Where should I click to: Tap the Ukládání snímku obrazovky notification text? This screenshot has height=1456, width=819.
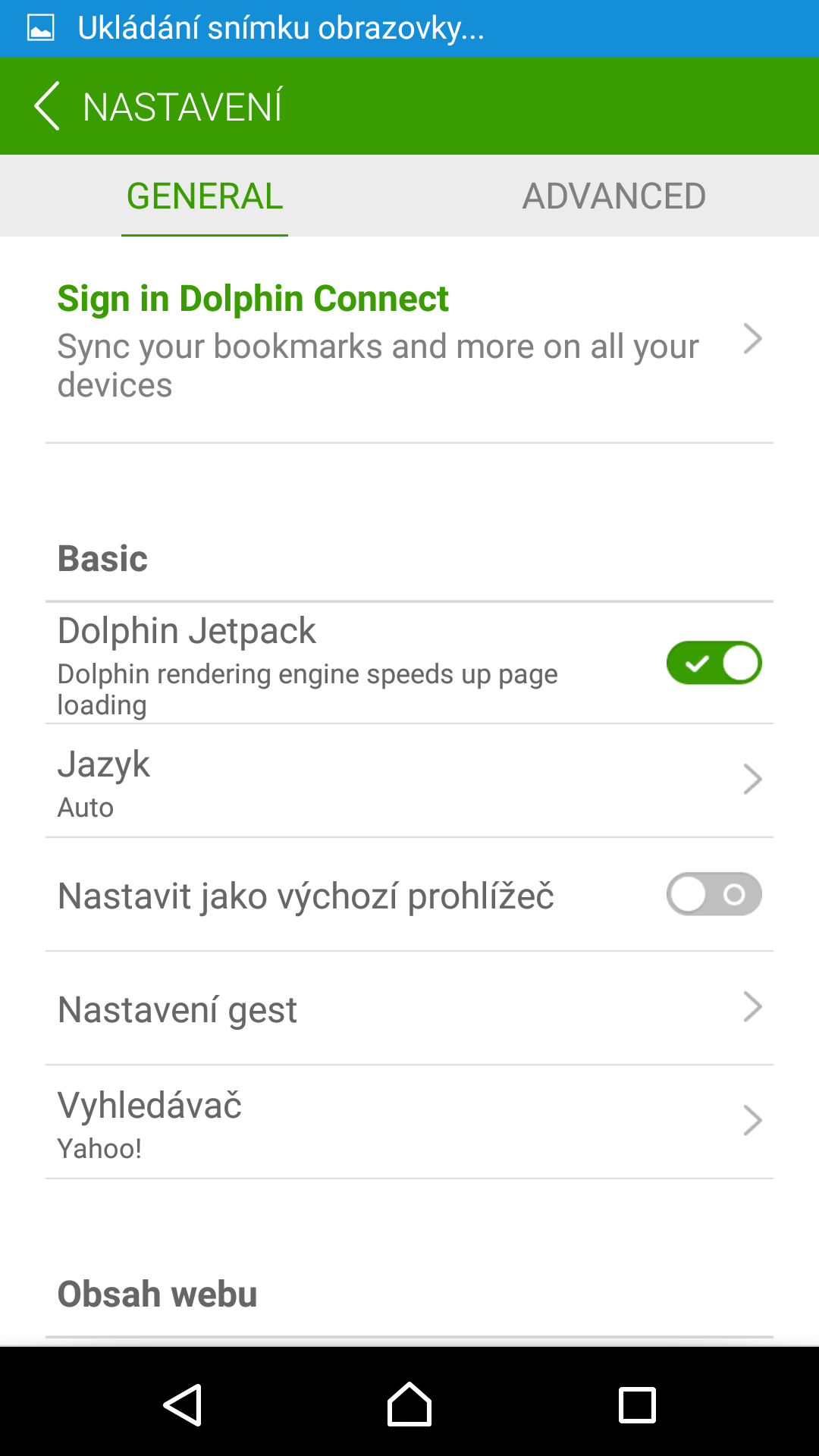[x=281, y=29]
